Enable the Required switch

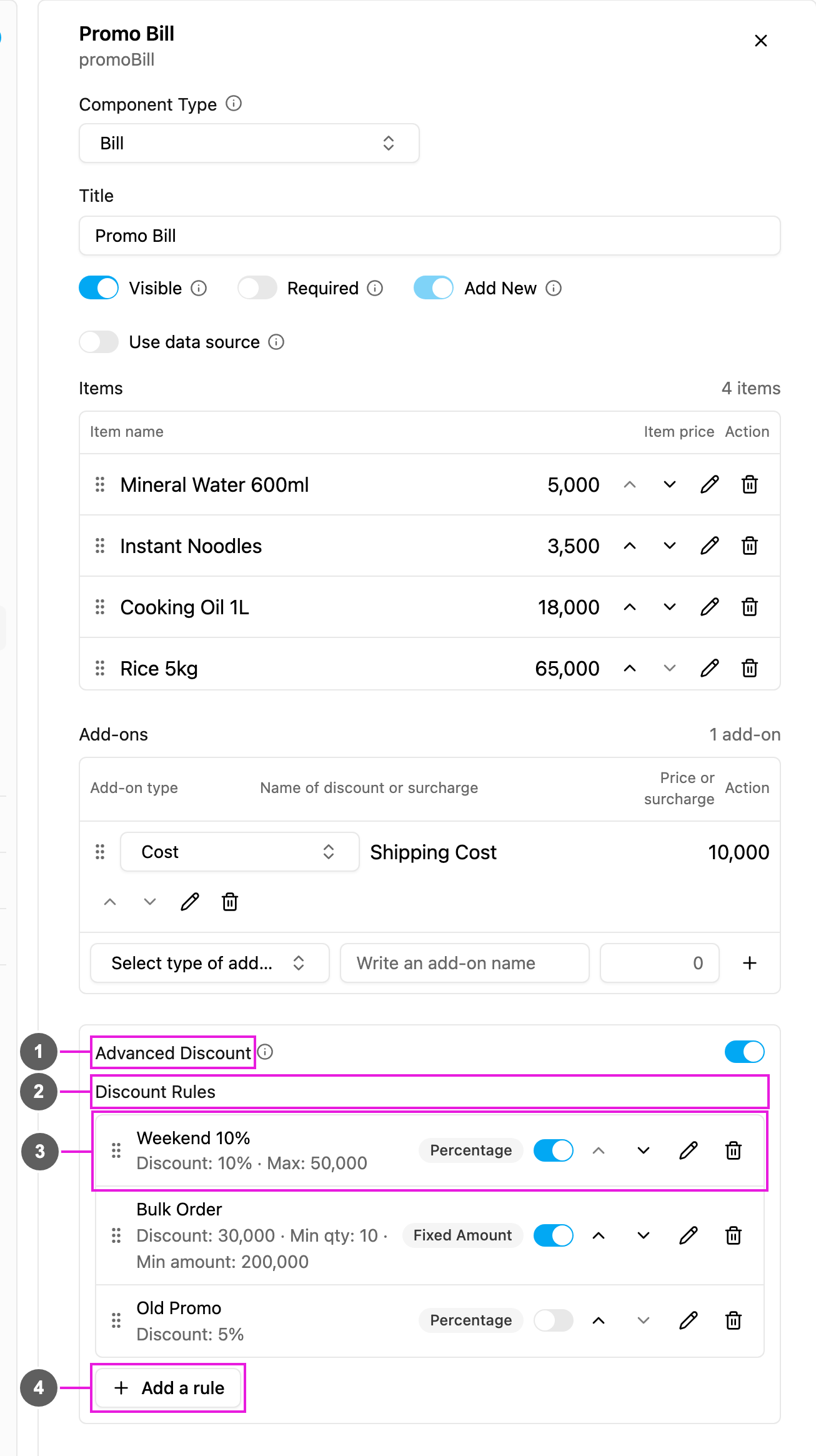257,288
